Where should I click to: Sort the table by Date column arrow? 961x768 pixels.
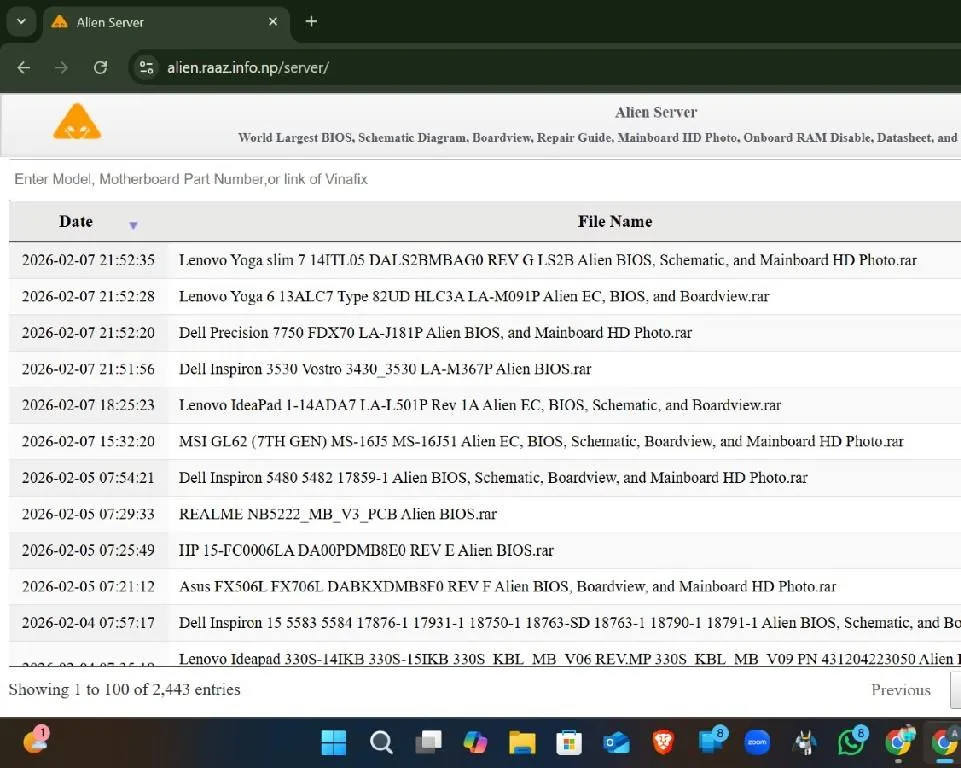coord(133,225)
